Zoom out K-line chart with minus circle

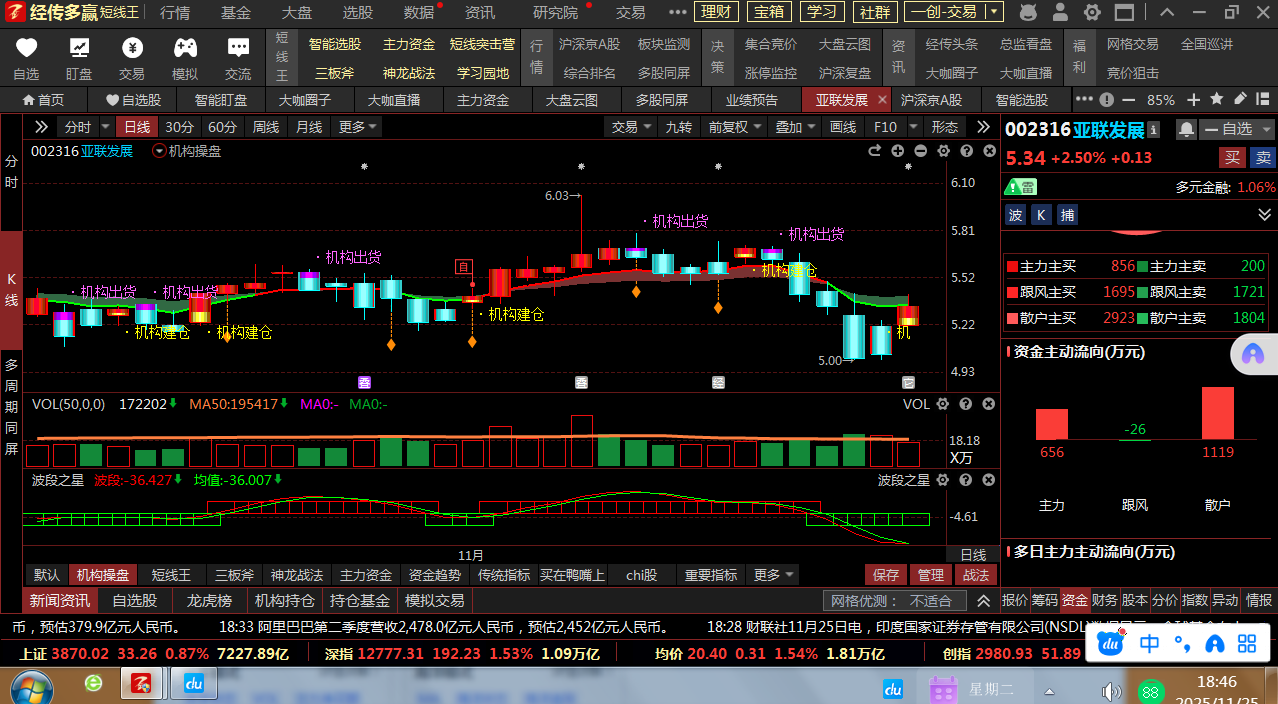(921, 151)
